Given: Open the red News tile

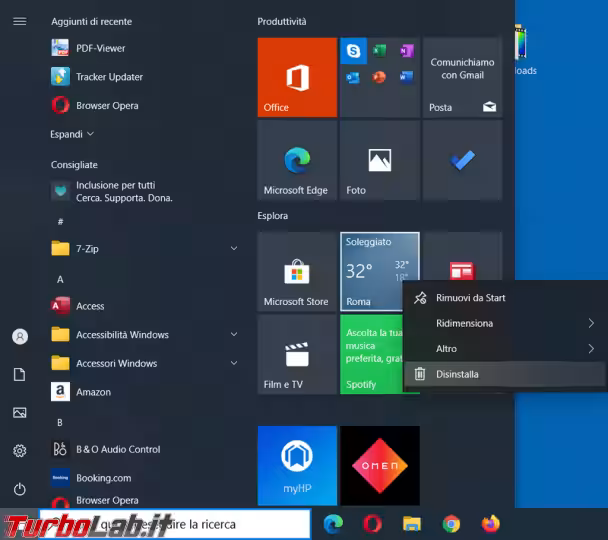Looking at the screenshot, I should 463,257.
